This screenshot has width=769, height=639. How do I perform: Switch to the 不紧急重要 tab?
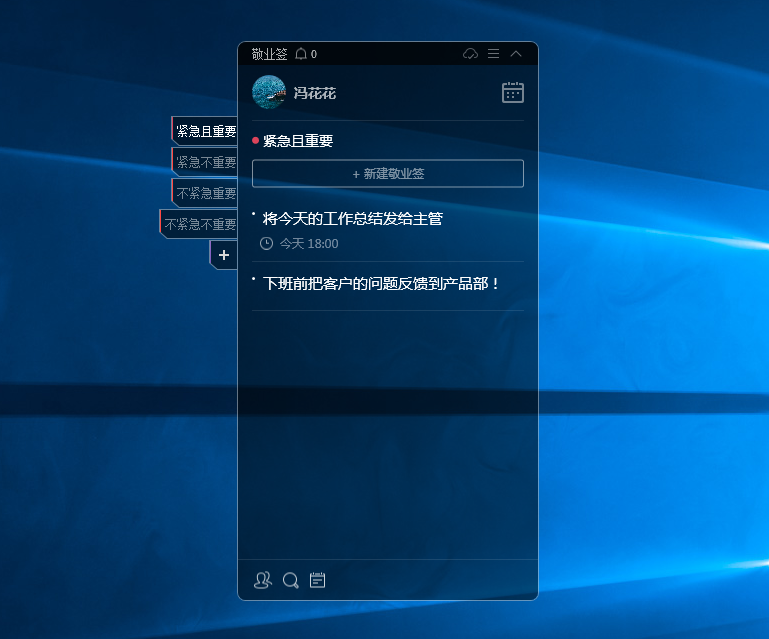[205, 193]
